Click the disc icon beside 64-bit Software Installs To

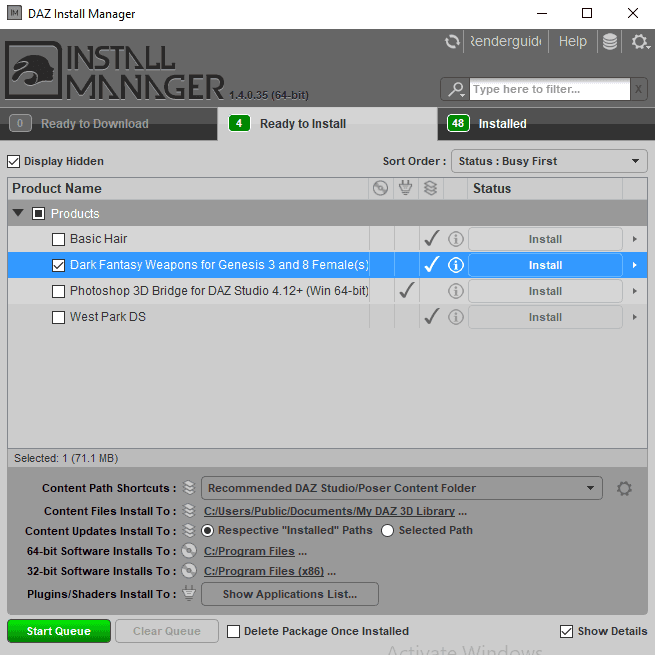[x=189, y=551]
